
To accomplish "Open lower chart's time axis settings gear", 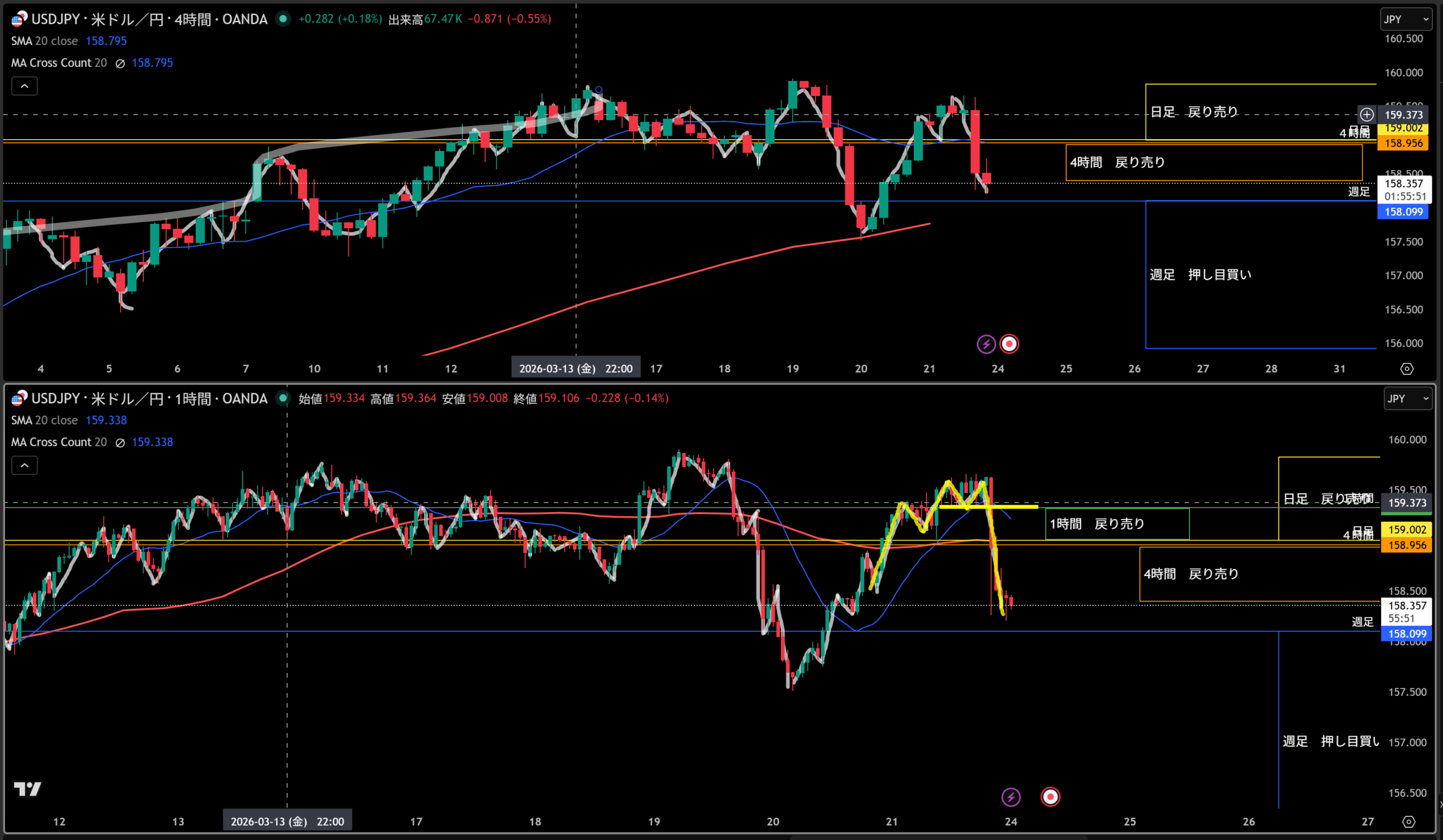I will tap(1409, 821).
